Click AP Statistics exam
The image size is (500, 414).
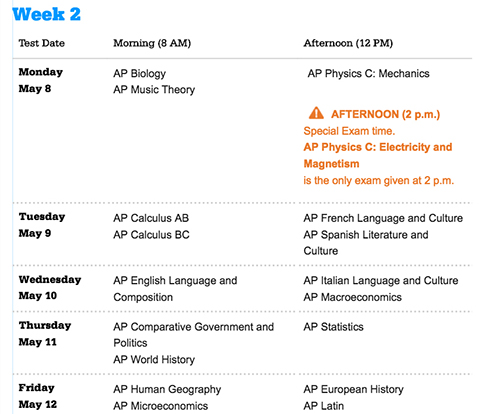pos(333,327)
